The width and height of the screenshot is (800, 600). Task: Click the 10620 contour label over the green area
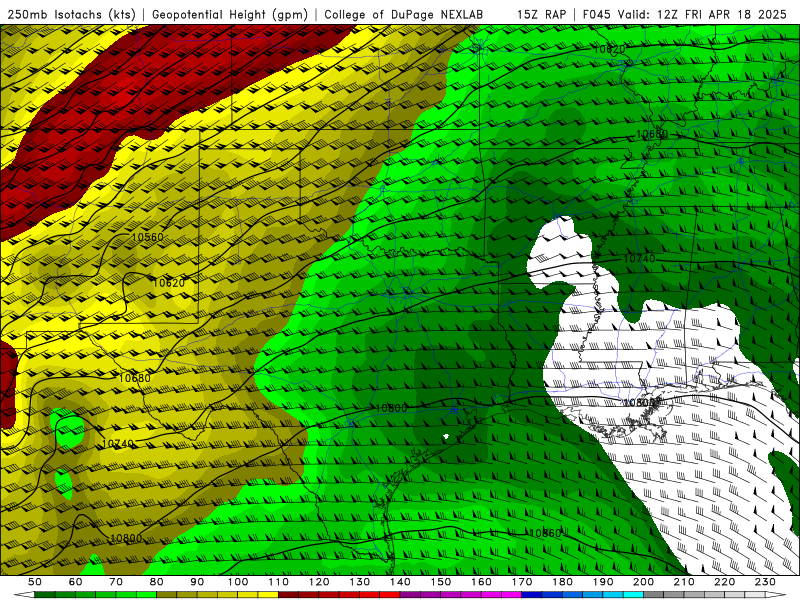tap(609, 49)
